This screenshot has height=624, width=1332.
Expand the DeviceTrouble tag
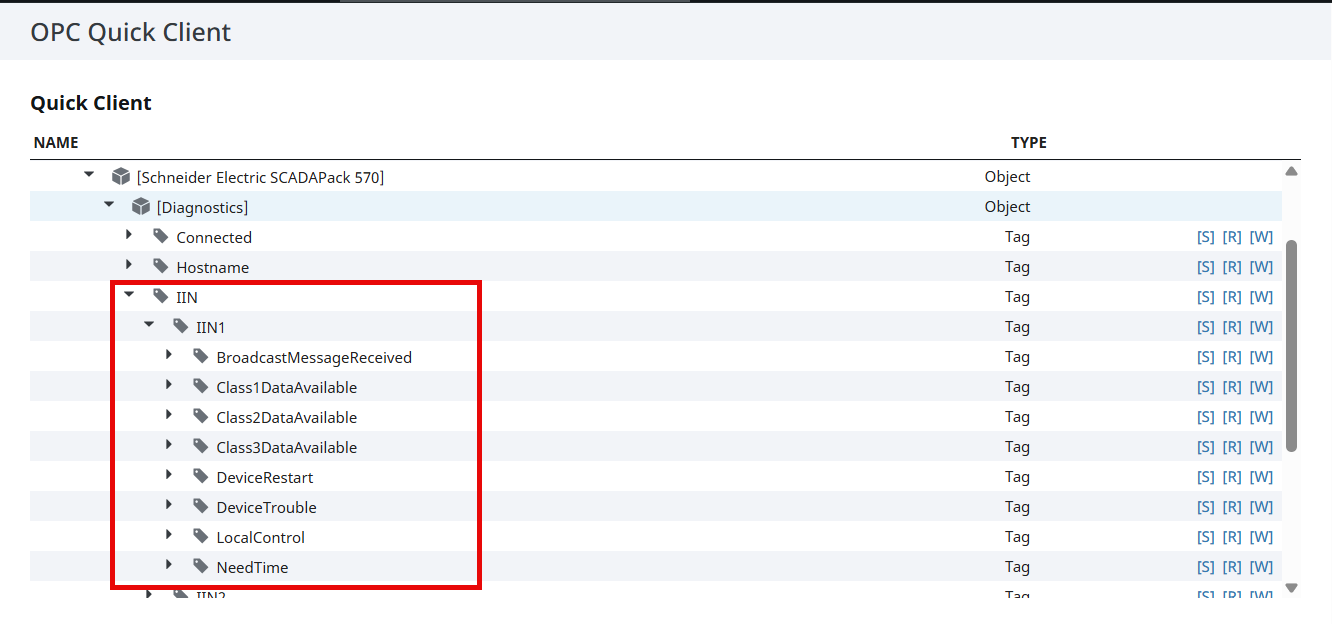point(169,505)
